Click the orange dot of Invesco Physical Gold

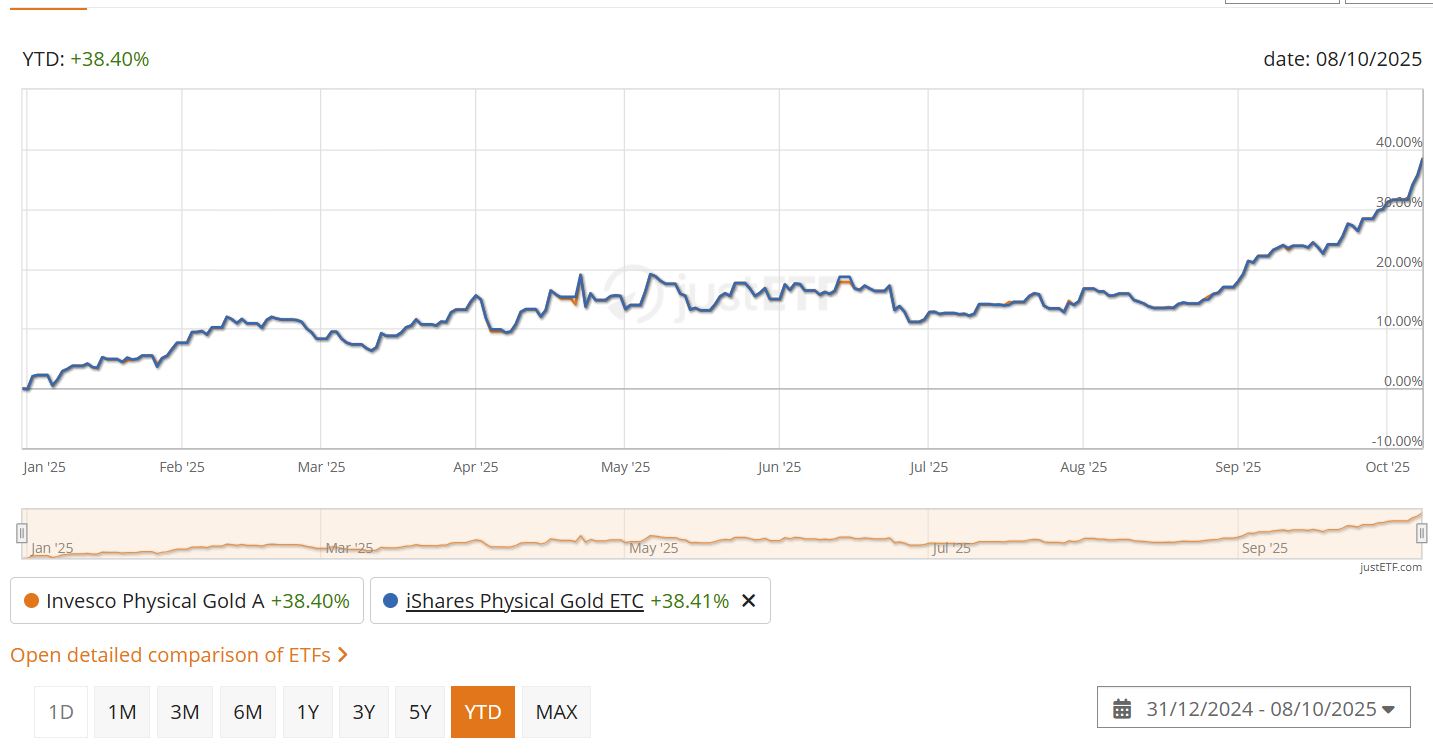coord(30,601)
